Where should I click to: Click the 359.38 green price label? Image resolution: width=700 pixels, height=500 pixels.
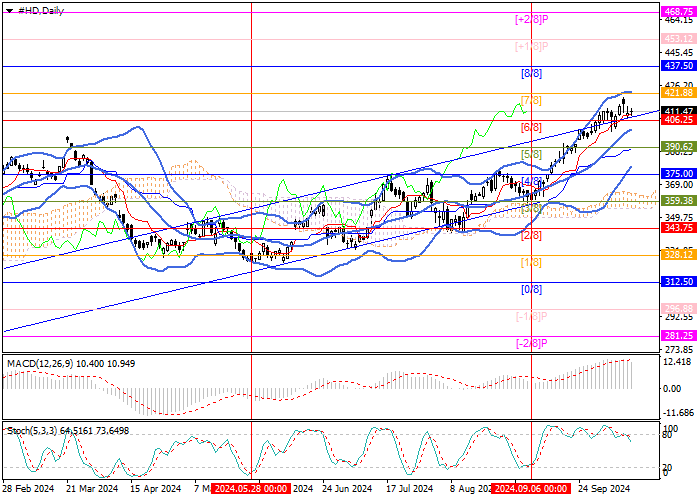click(x=679, y=200)
